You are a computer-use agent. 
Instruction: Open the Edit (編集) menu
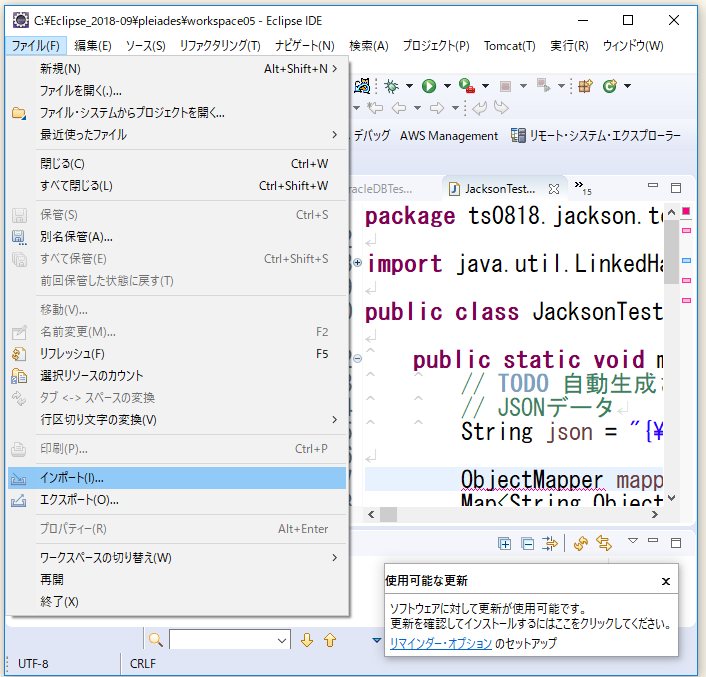[93, 46]
